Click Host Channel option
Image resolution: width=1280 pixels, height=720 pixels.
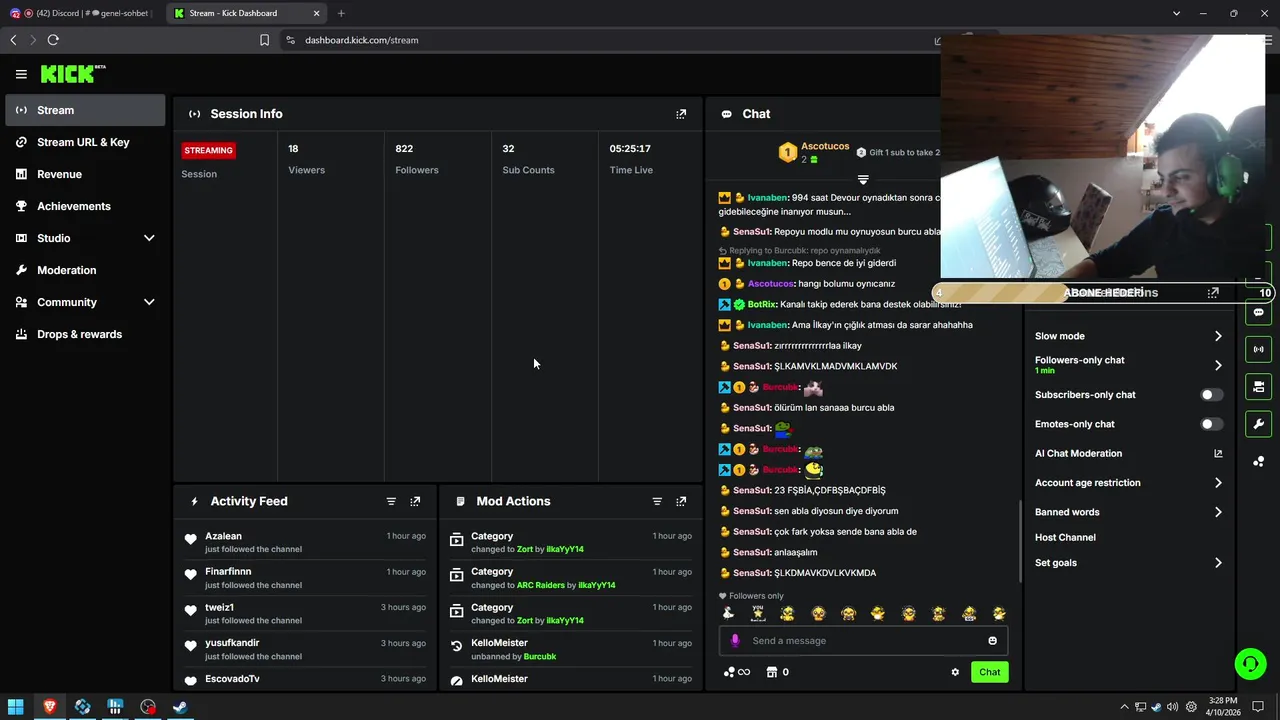[1065, 537]
